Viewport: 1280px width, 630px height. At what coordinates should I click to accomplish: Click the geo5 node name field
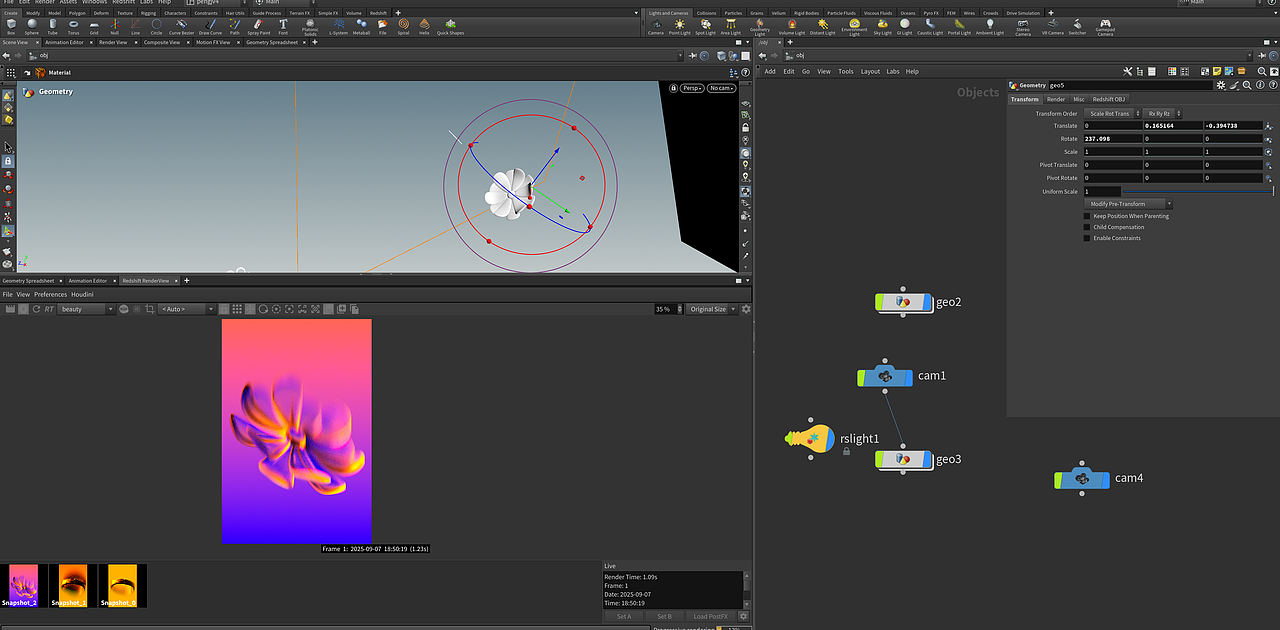(x=1129, y=85)
